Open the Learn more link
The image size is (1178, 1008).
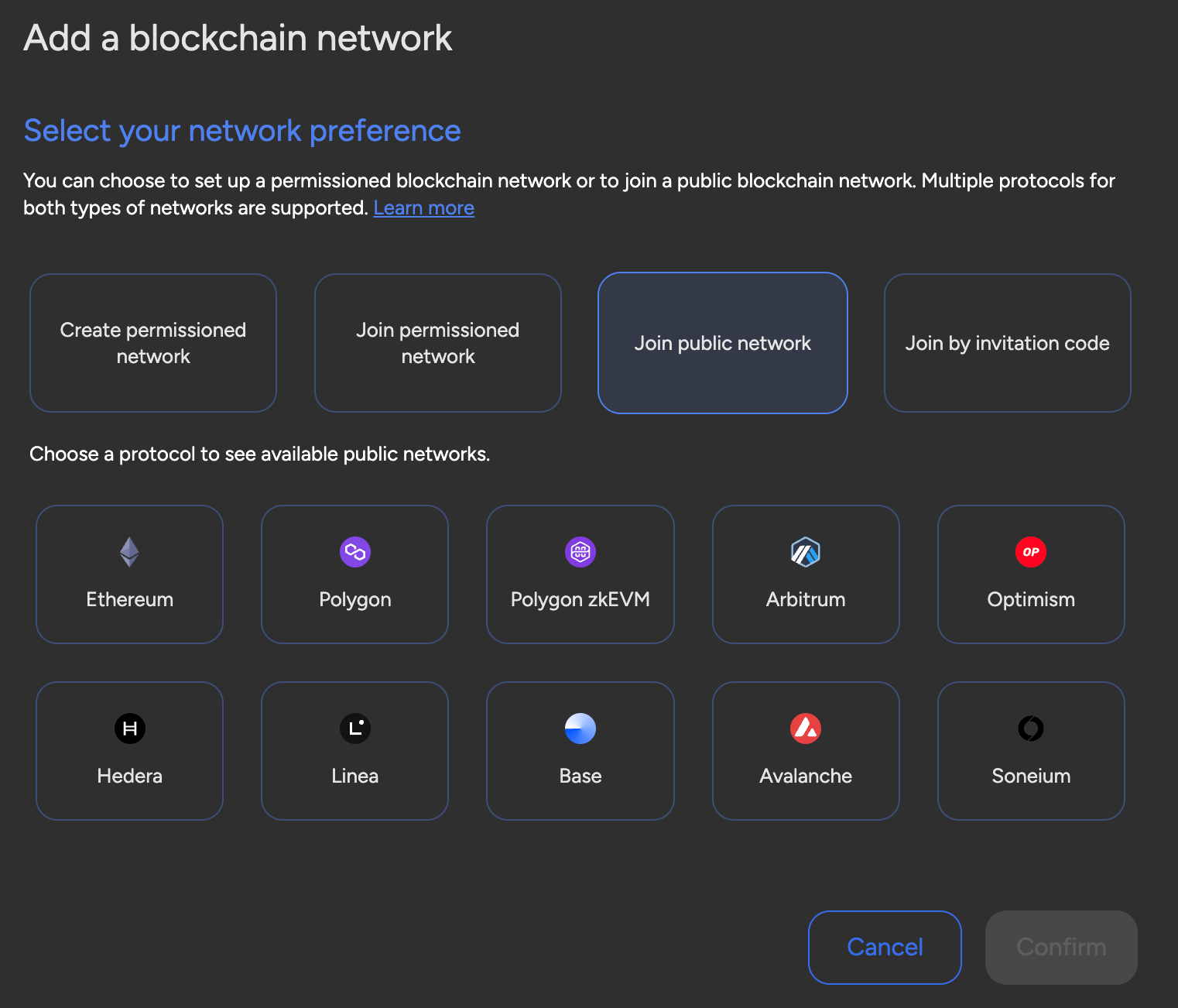click(x=423, y=208)
